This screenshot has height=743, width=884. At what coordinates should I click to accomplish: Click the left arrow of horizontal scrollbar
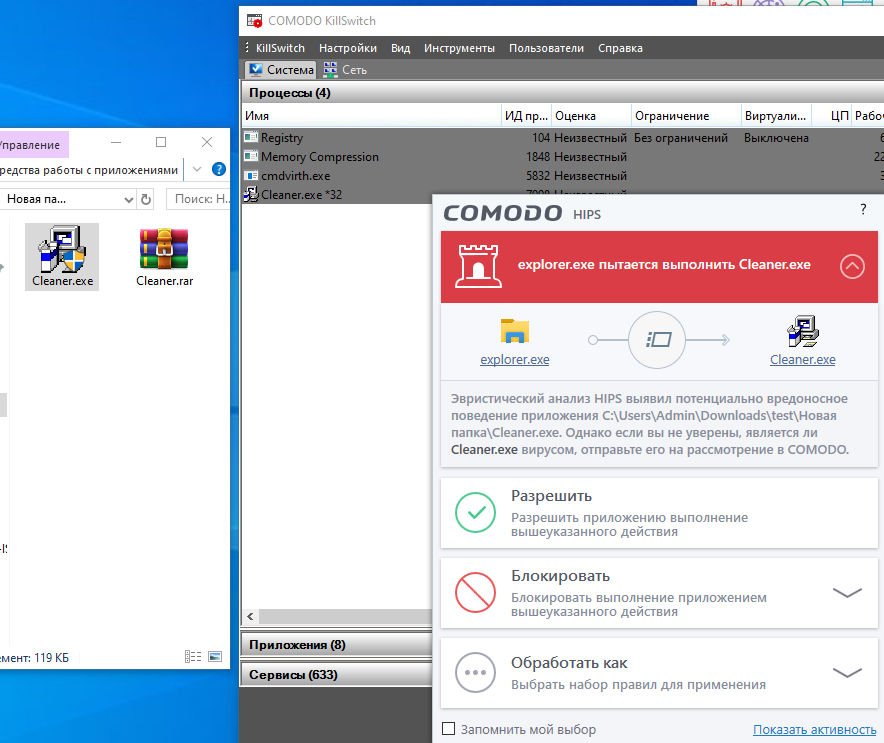pos(250,616)
